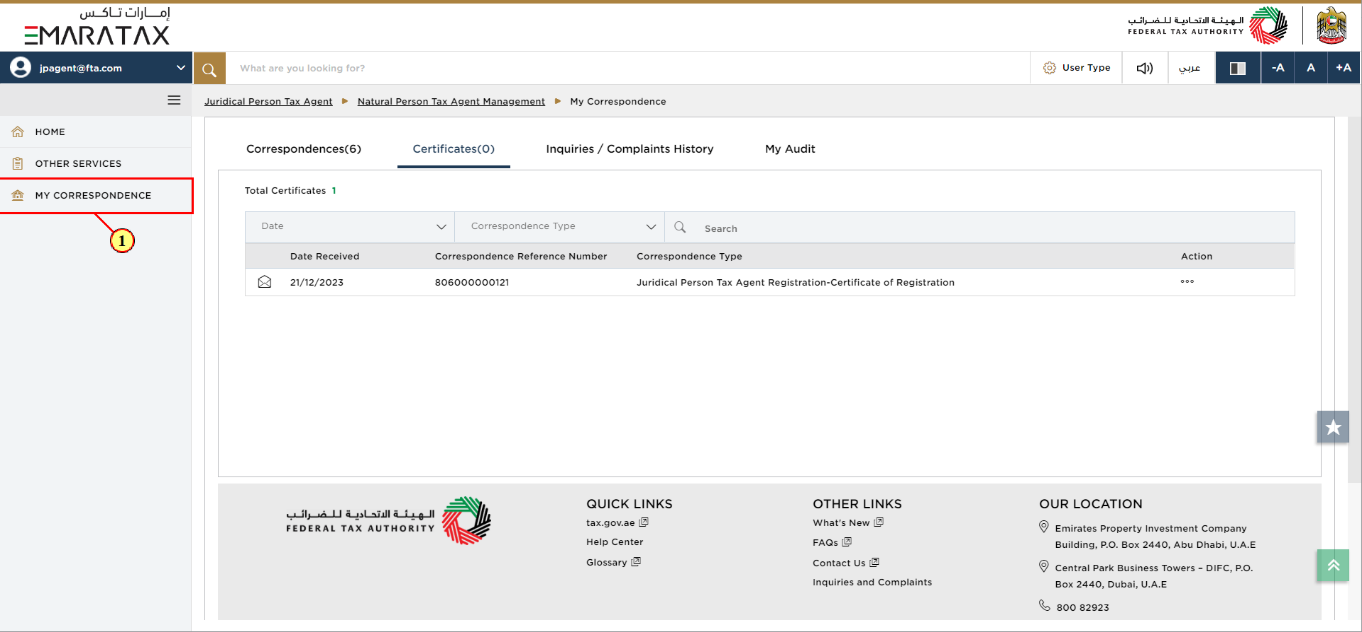
Task: Open the Date filter dropdown
Action: coord(350,227)
